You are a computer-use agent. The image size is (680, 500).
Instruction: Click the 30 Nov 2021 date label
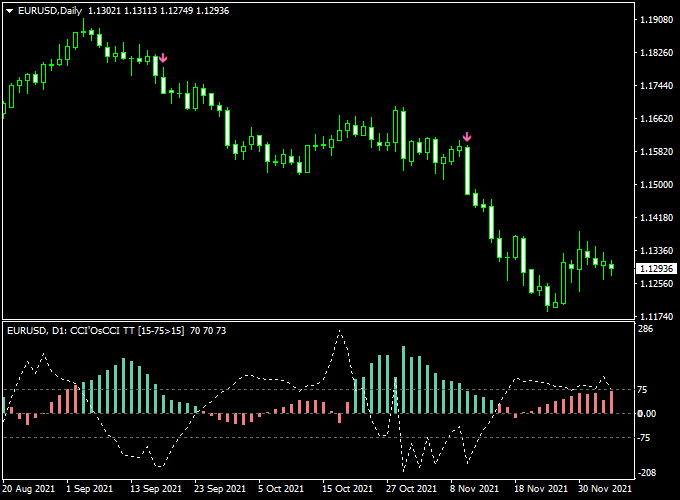pyautogui.click(x=605, y=489)
